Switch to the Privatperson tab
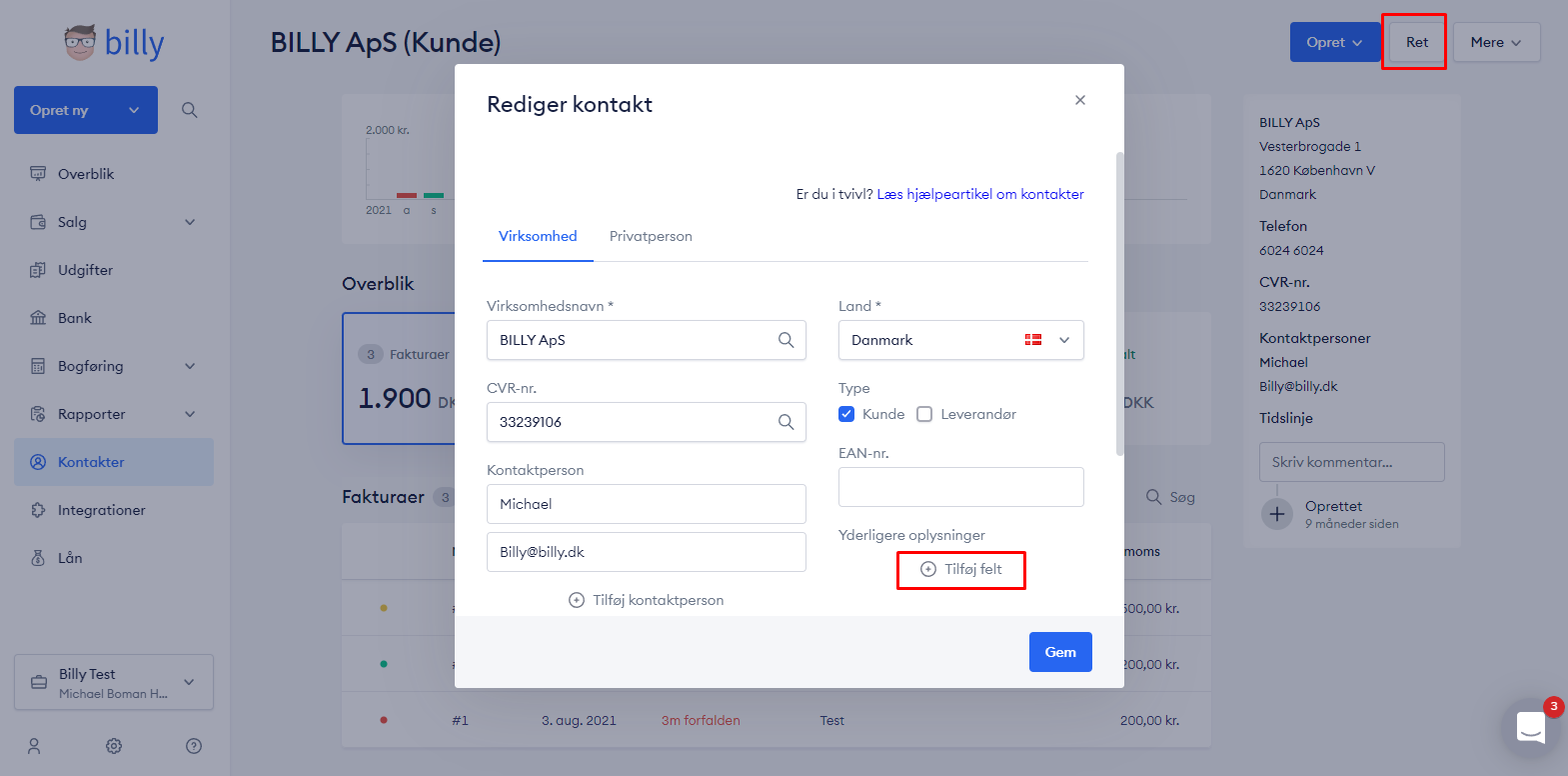1568x776 pixels. [651, 236]
